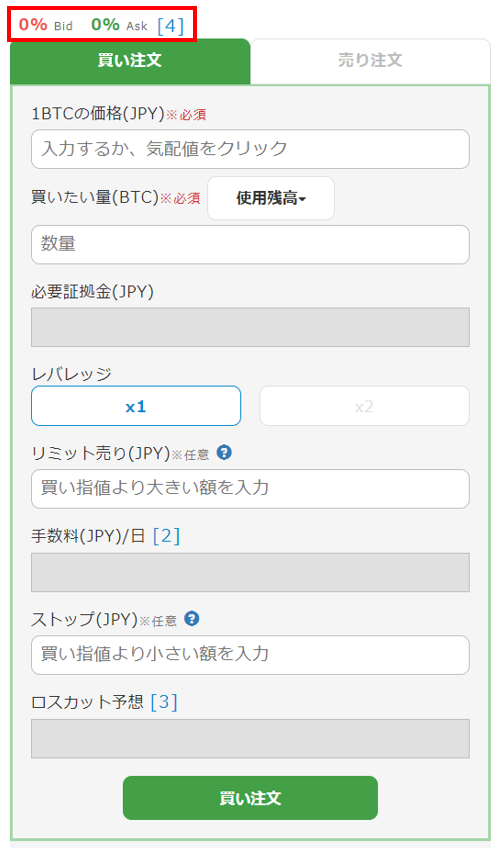
Task: Click help icon beside リミット売り(JPY)
Action: [x=224, y=453]
